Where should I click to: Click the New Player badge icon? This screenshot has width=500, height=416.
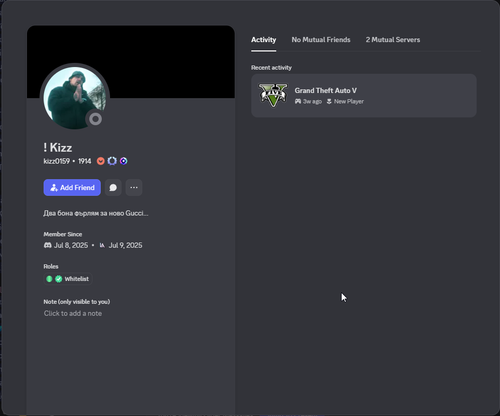(x=329, y=101)
